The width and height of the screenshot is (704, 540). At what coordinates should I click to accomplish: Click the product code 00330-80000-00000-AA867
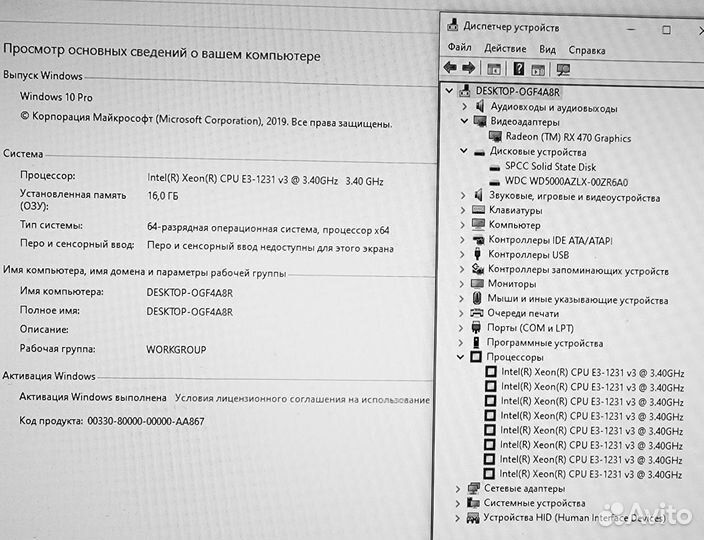145,421
